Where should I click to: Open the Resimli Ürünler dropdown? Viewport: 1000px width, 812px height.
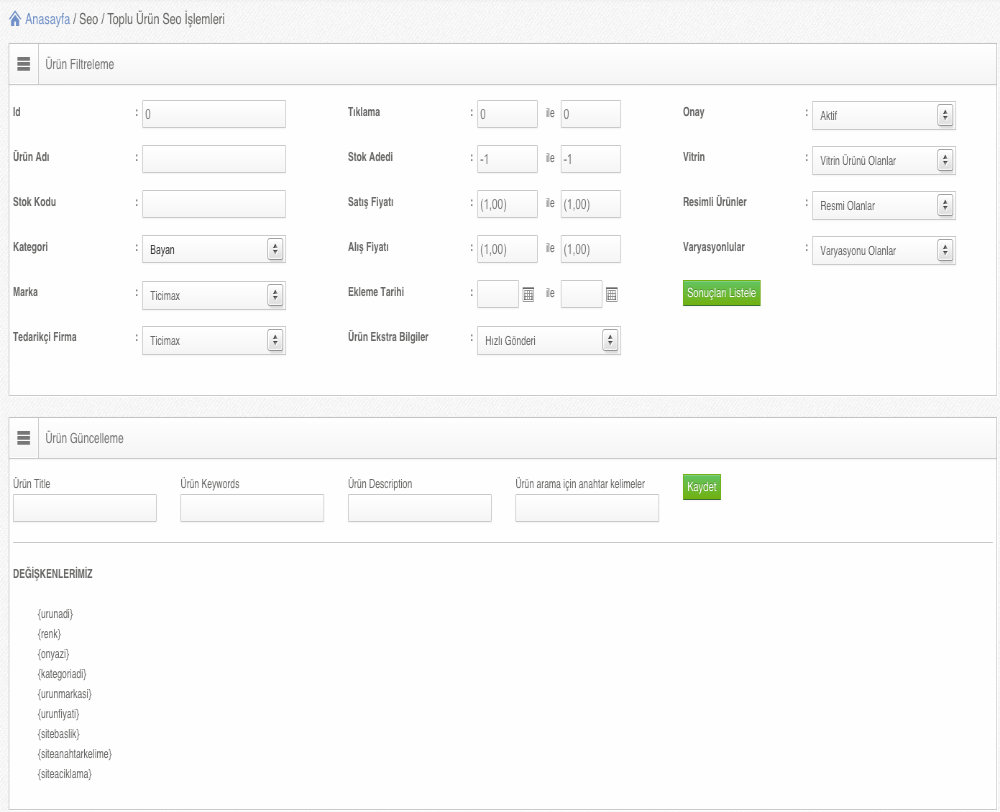(883, 205)
